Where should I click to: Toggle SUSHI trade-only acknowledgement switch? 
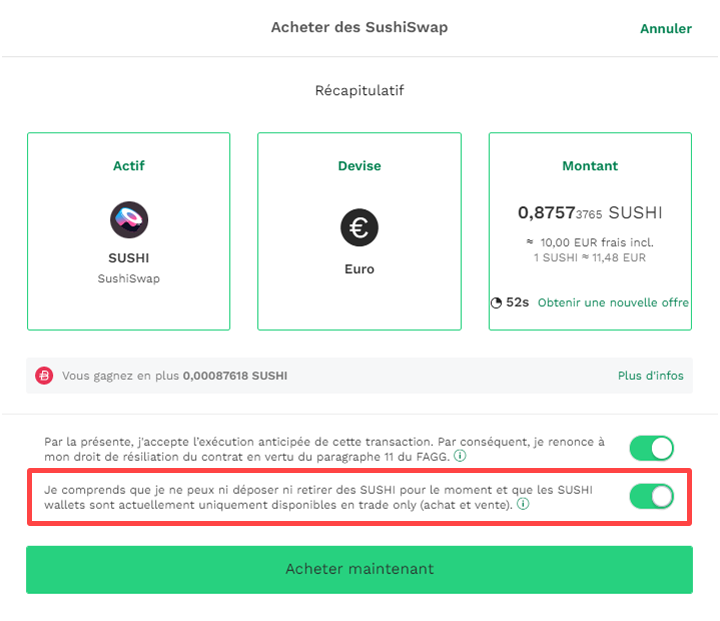tap(652, 496)
